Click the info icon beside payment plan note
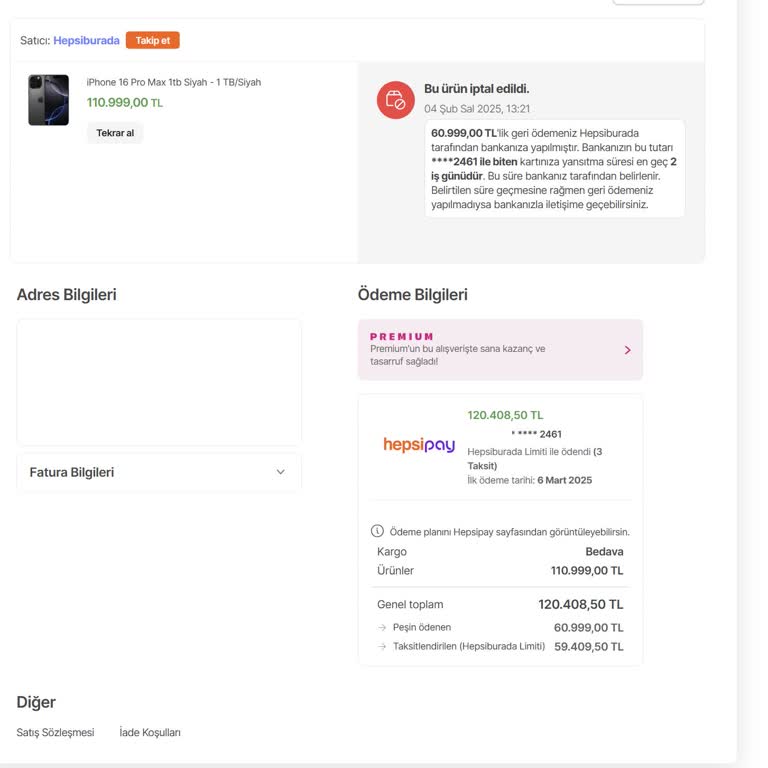The height and width of the screenshot is (768, 768). pyautogui.click(x=377, y=531)
